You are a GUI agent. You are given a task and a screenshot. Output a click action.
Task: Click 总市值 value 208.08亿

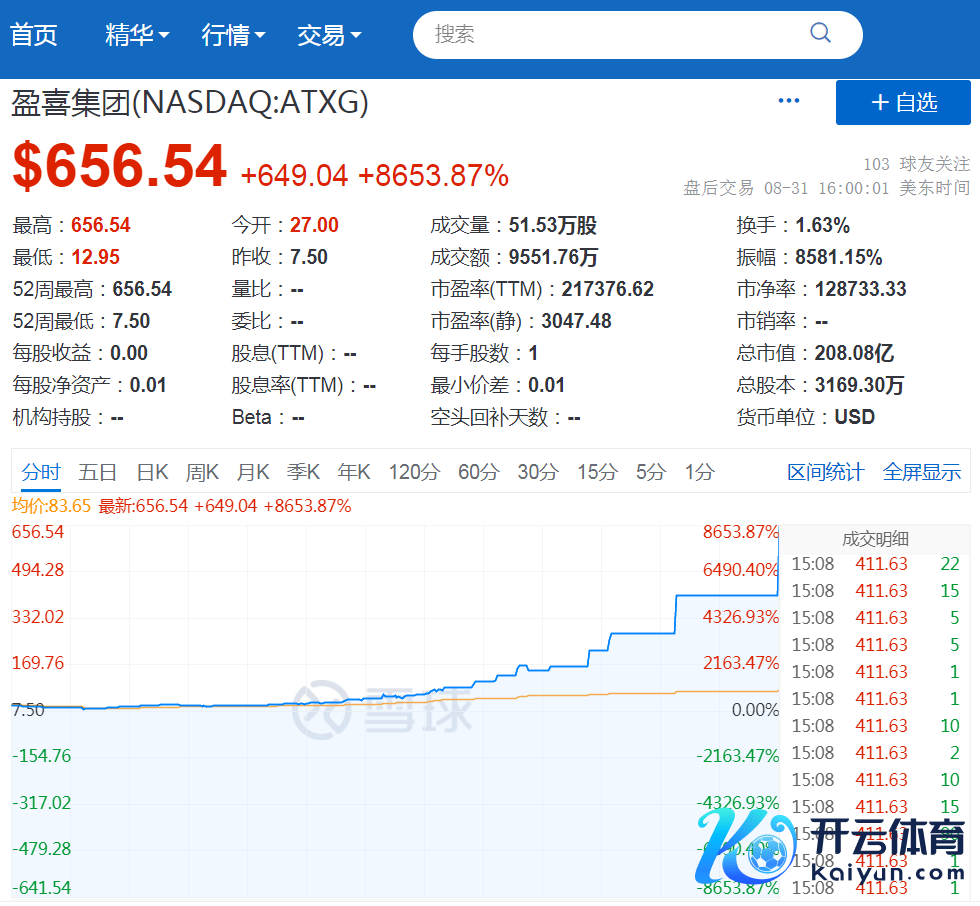[x=854, y=353]
